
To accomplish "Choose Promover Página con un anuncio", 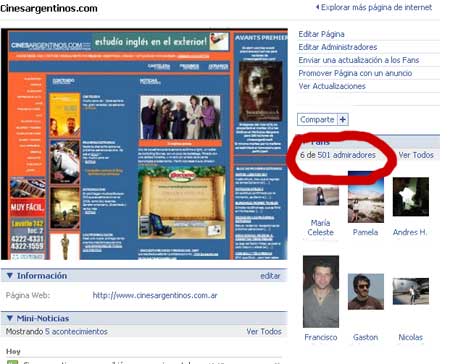I will tap(355, 73).
